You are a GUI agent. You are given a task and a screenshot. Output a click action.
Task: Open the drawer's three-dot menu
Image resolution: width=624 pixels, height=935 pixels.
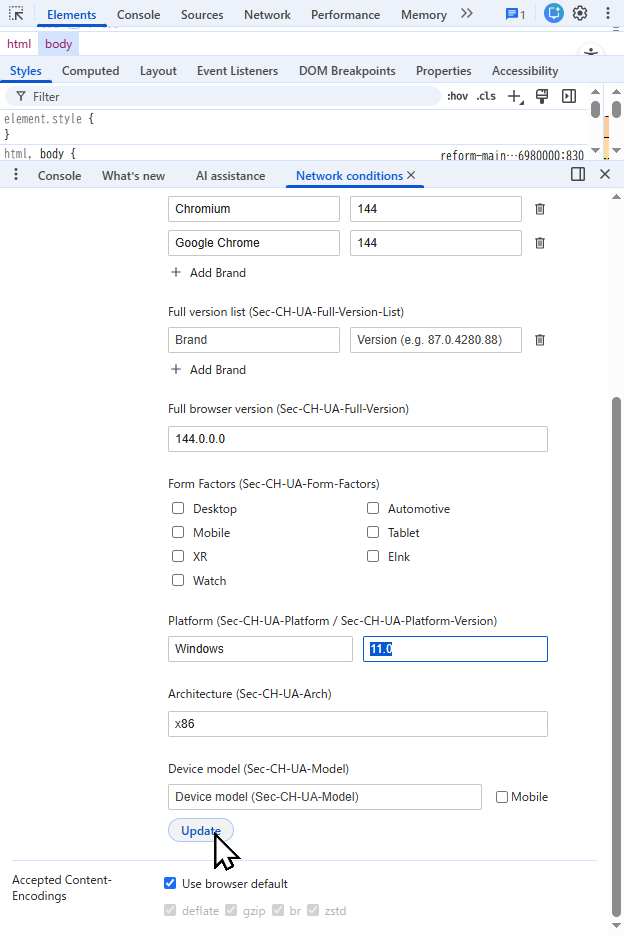tap(16, 175)
